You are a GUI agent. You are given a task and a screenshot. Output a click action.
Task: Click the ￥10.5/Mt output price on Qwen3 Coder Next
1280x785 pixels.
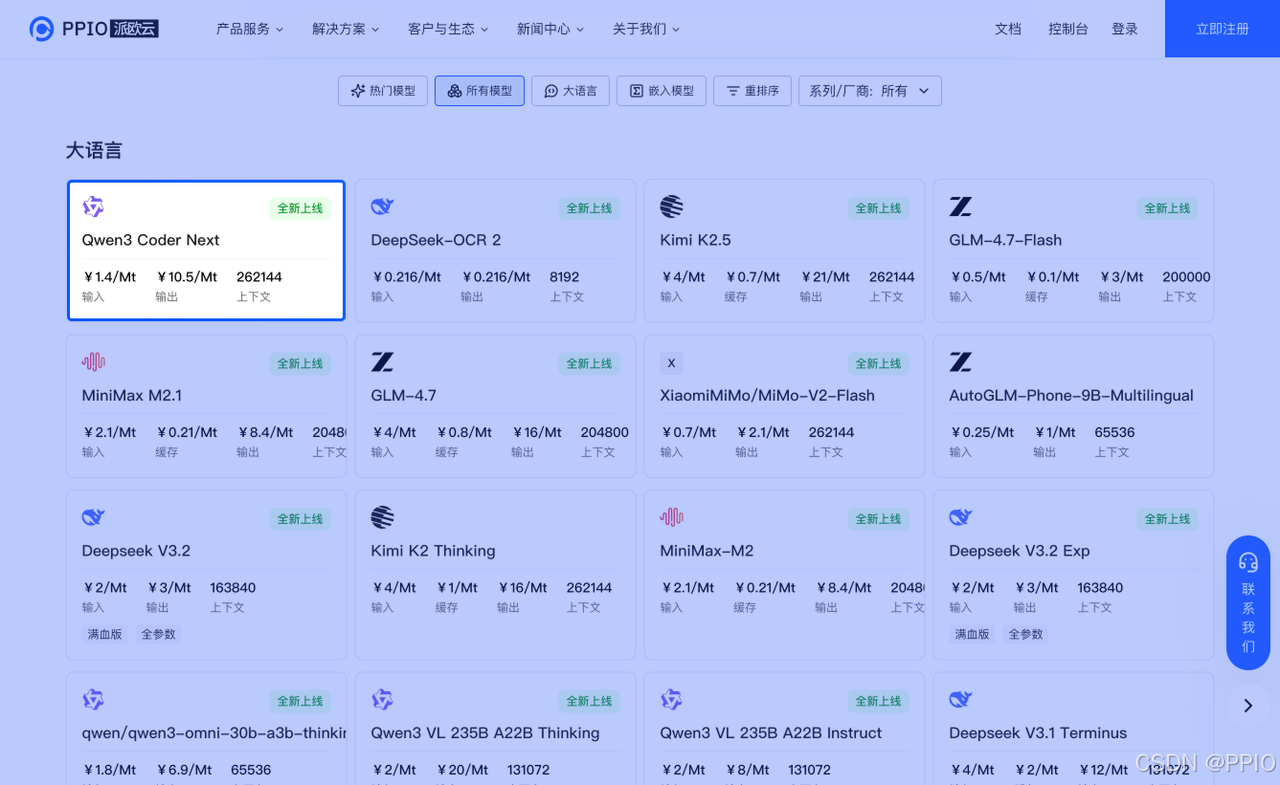187,277
